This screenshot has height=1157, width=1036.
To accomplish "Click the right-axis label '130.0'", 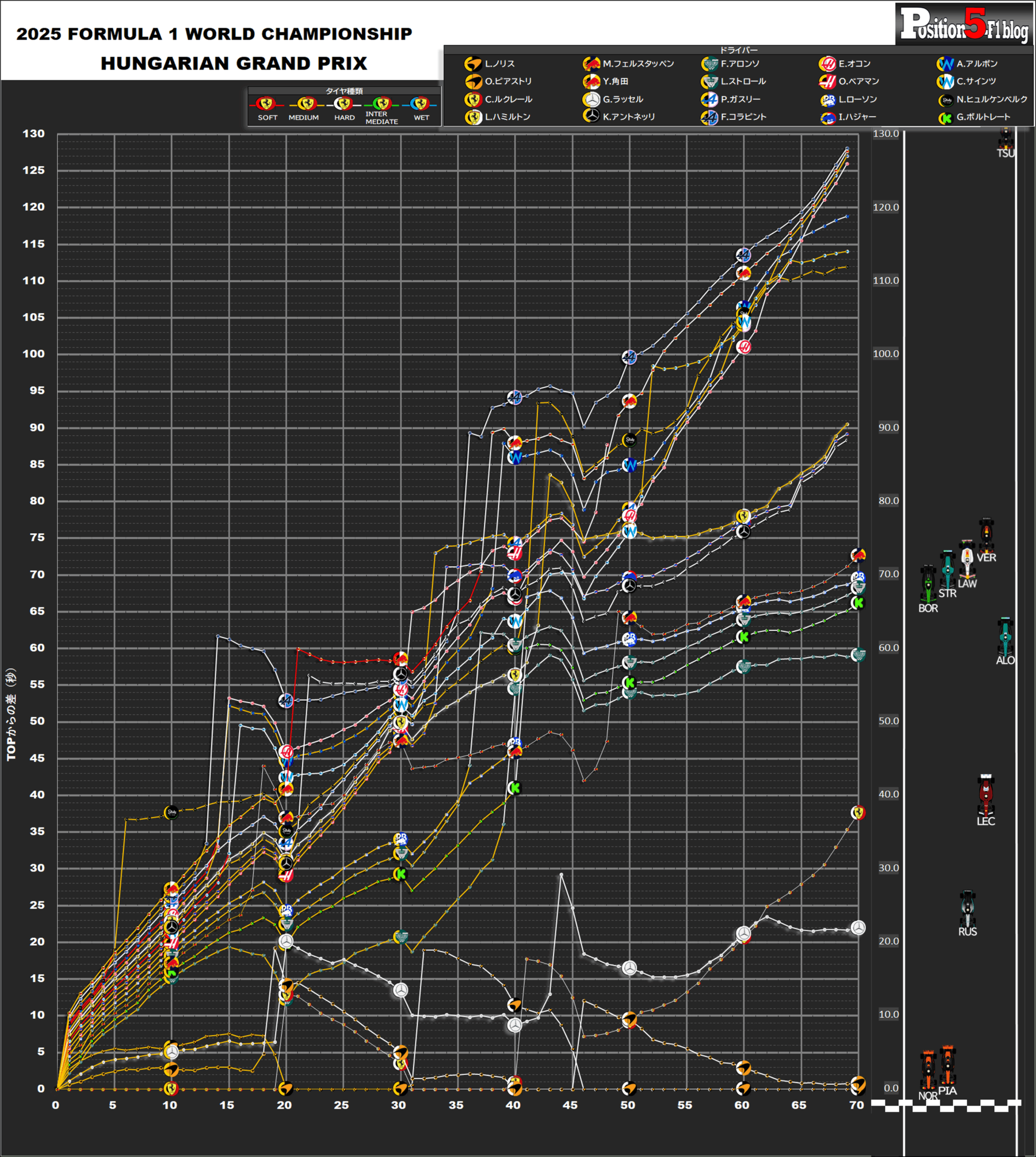I will (886, 134).
